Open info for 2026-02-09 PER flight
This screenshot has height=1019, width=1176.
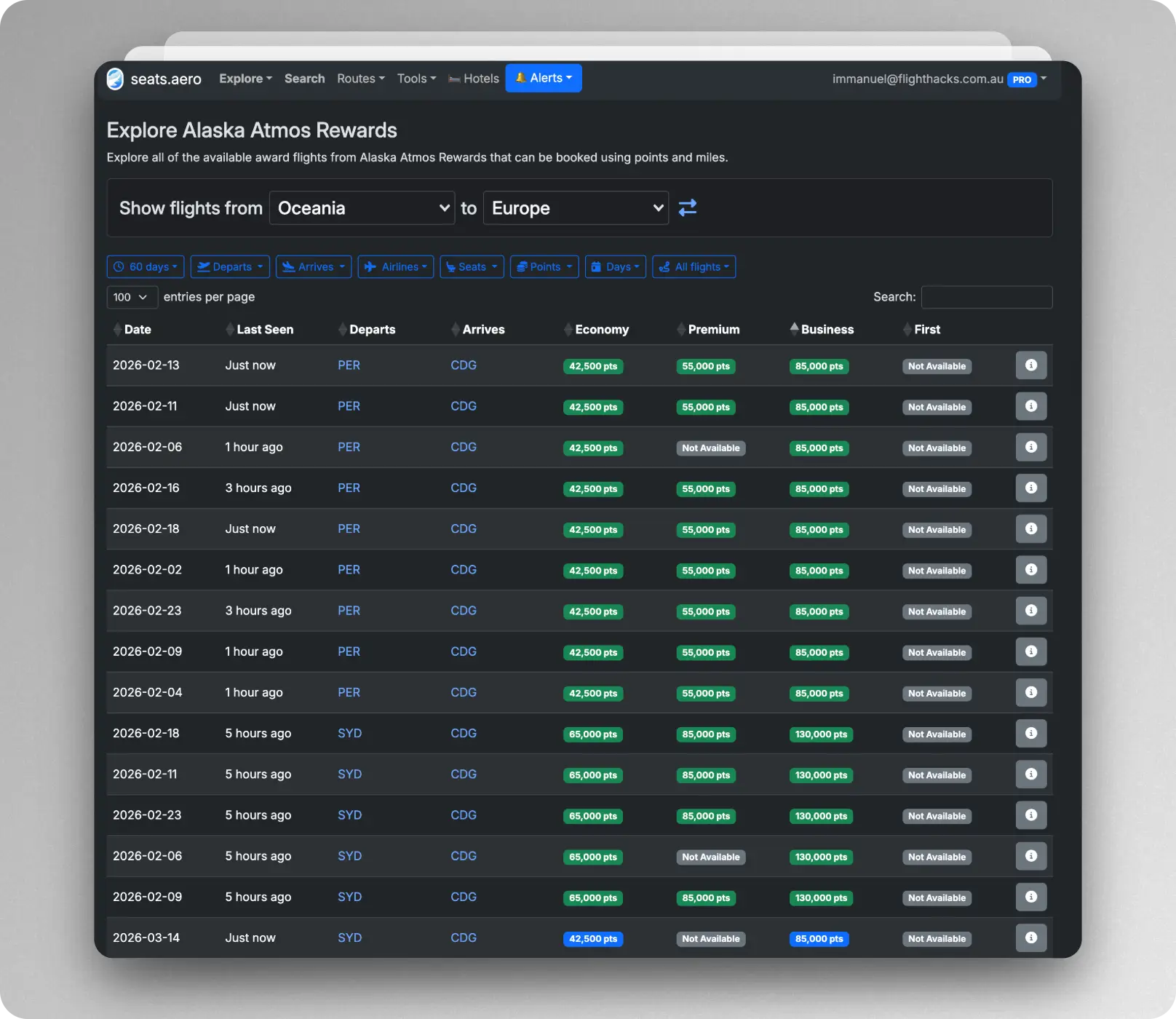coord(1031,651)
